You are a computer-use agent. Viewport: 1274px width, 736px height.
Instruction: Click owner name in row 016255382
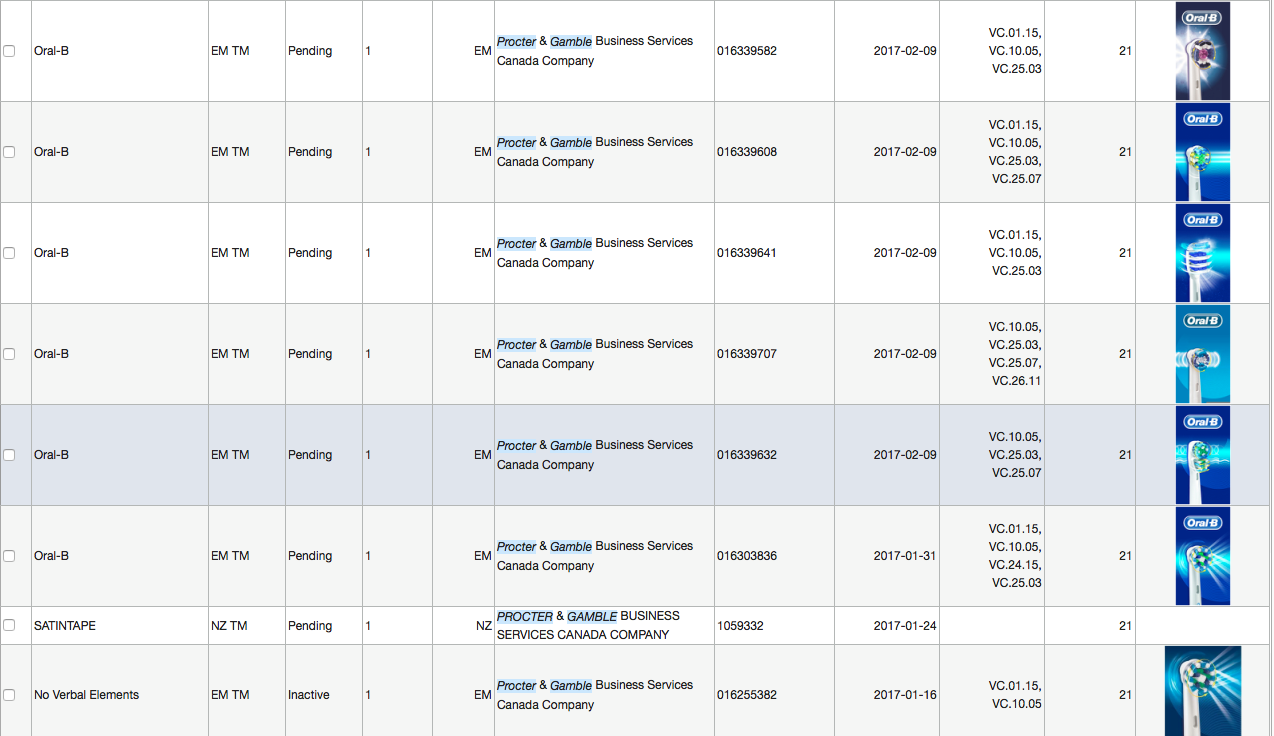595,695
